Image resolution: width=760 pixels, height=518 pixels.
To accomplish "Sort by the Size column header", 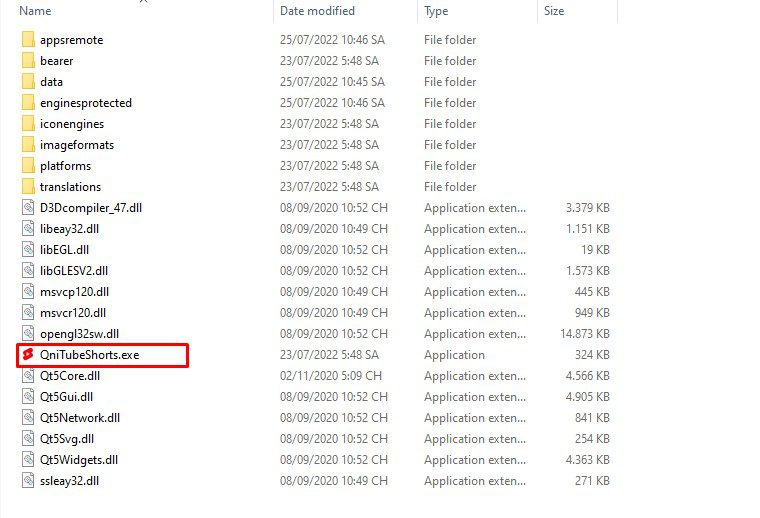I will pos(554,11).
